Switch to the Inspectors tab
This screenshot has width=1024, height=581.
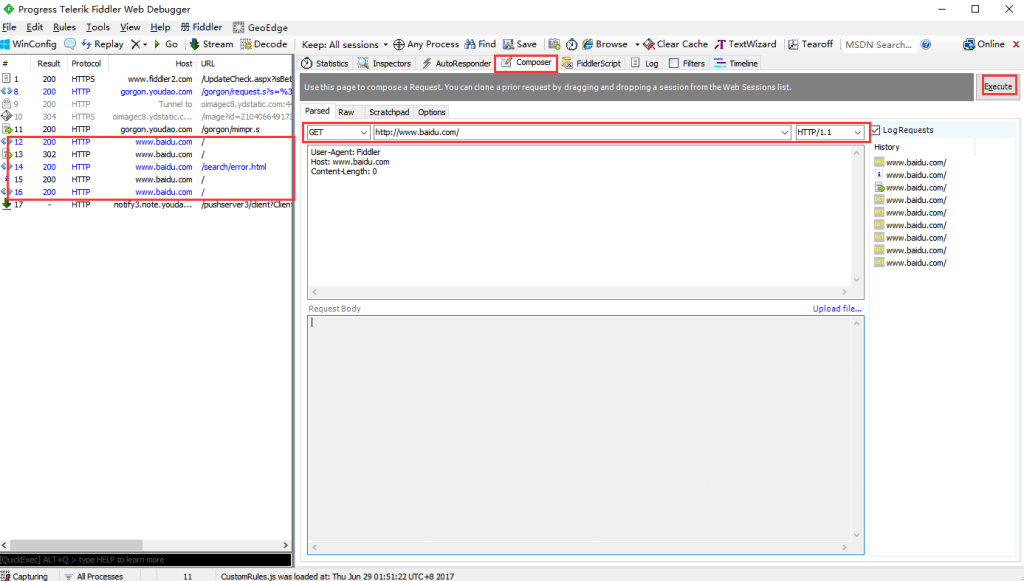tap(385, 63)
